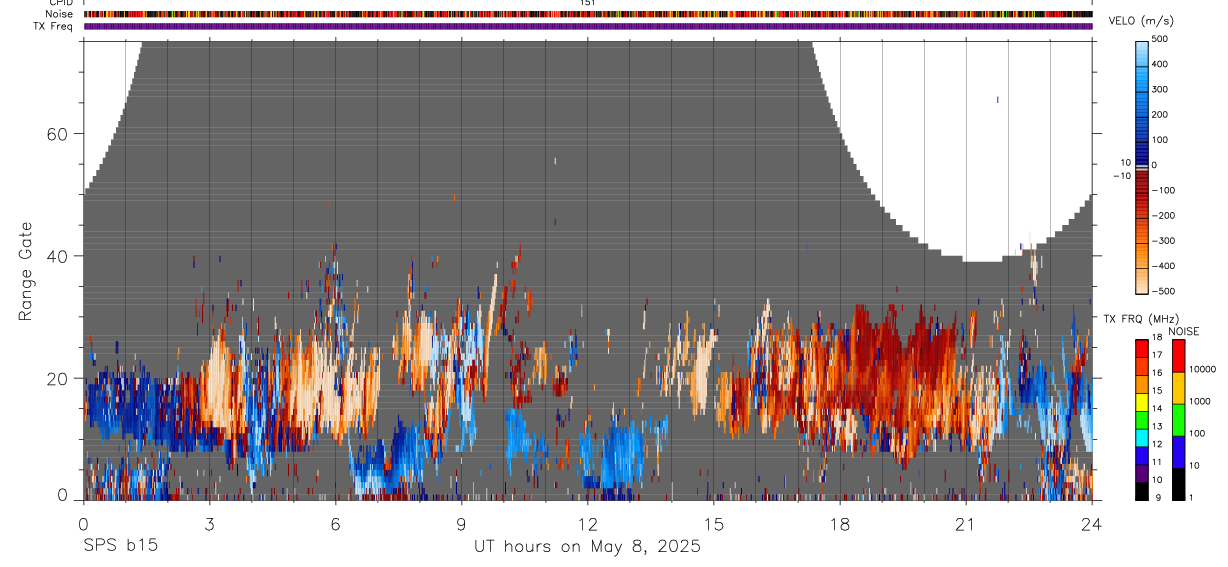1228x567 pixels.
Task: Click the purple TX Freq strip above the plot
Action: click(588, 26)
